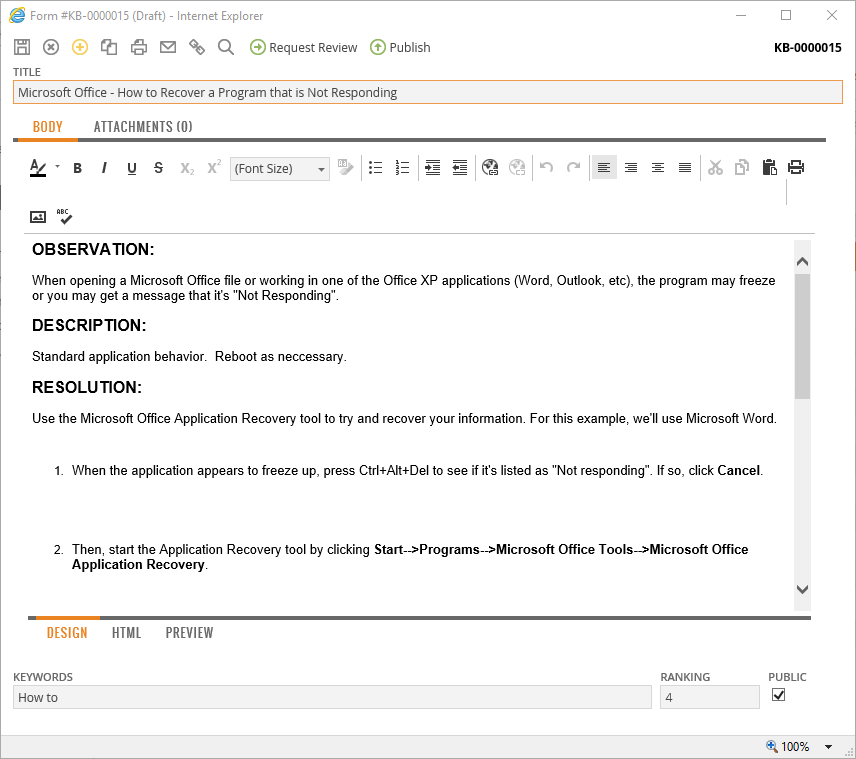The width and height of the screenshot is (856, 759).
Task: Click the font color underline A icon
Action: point(38,168)
